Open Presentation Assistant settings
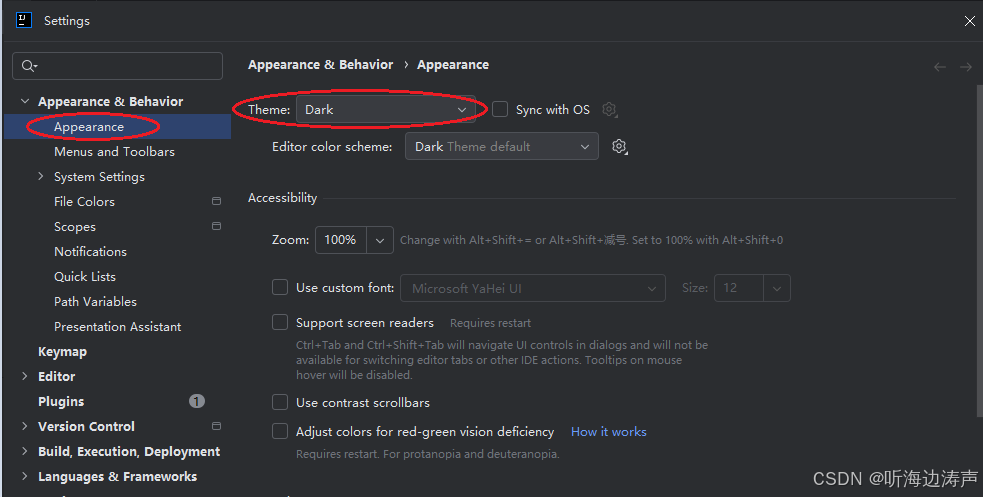 pyautogui.click(x=118, y=327)
